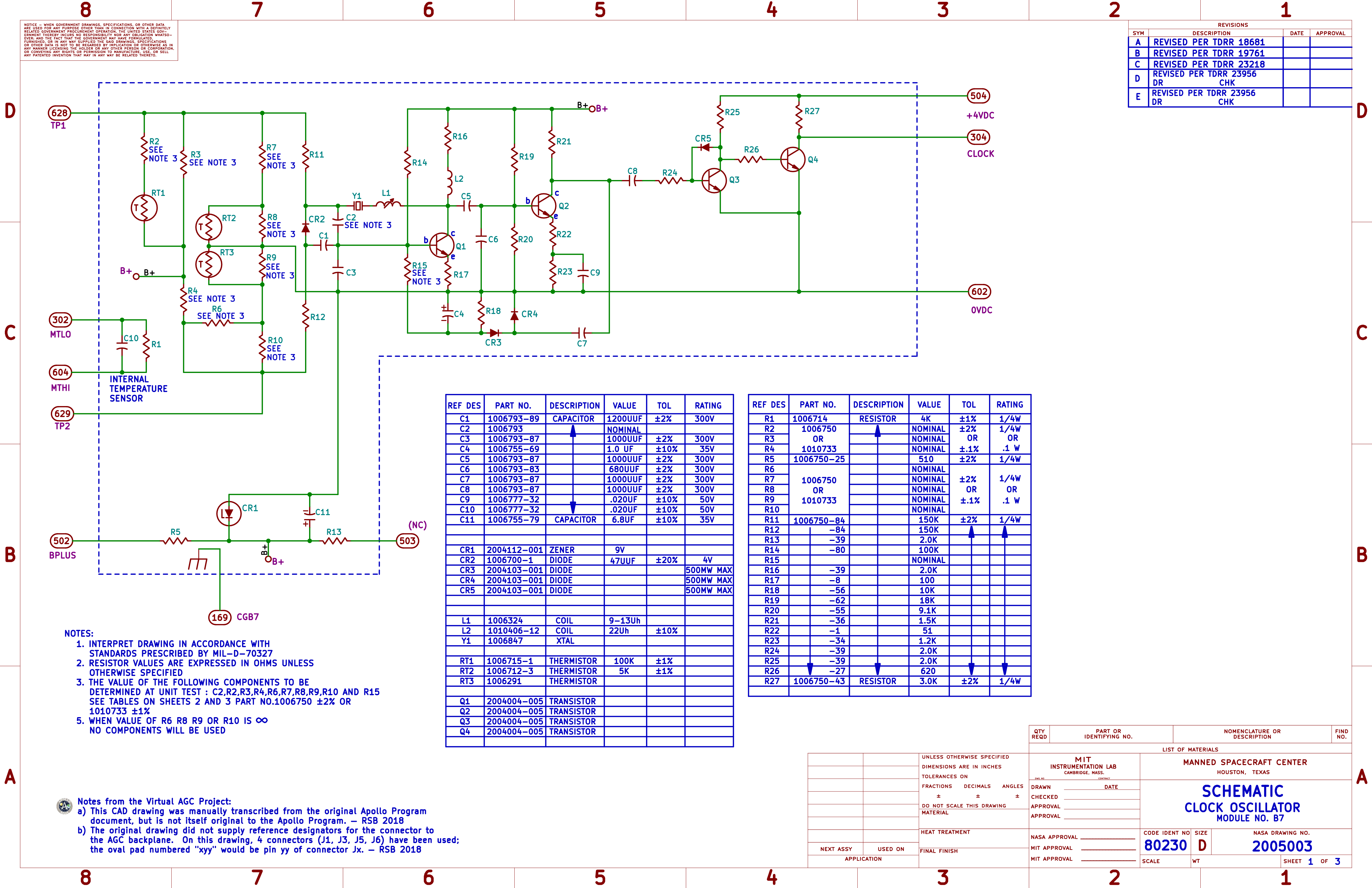Click the Y1 crystal symbol
This screenshot has width=1372, height=888.
(358, 206)
